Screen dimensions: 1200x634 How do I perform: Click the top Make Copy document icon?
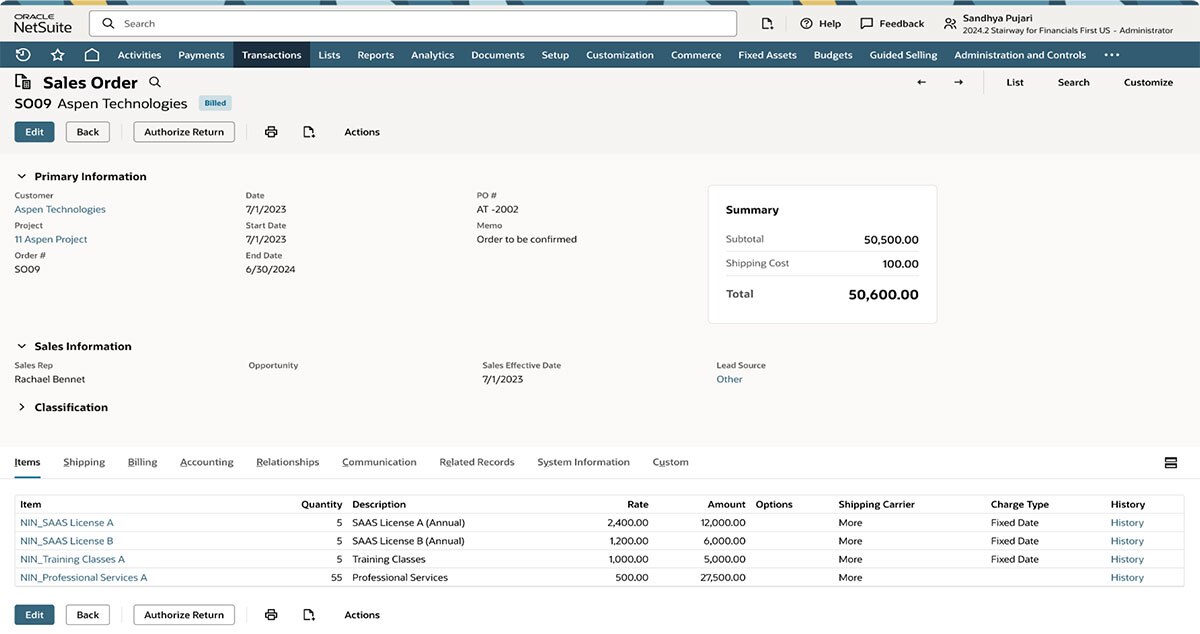coord(309,132)
